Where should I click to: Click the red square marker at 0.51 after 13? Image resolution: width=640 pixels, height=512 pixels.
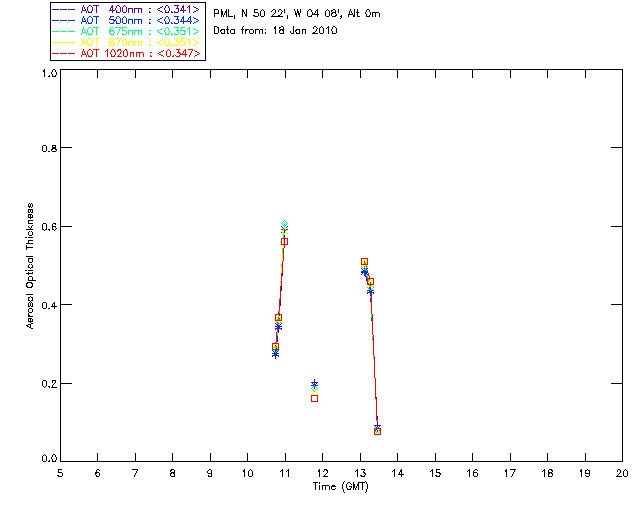point(364,262)
